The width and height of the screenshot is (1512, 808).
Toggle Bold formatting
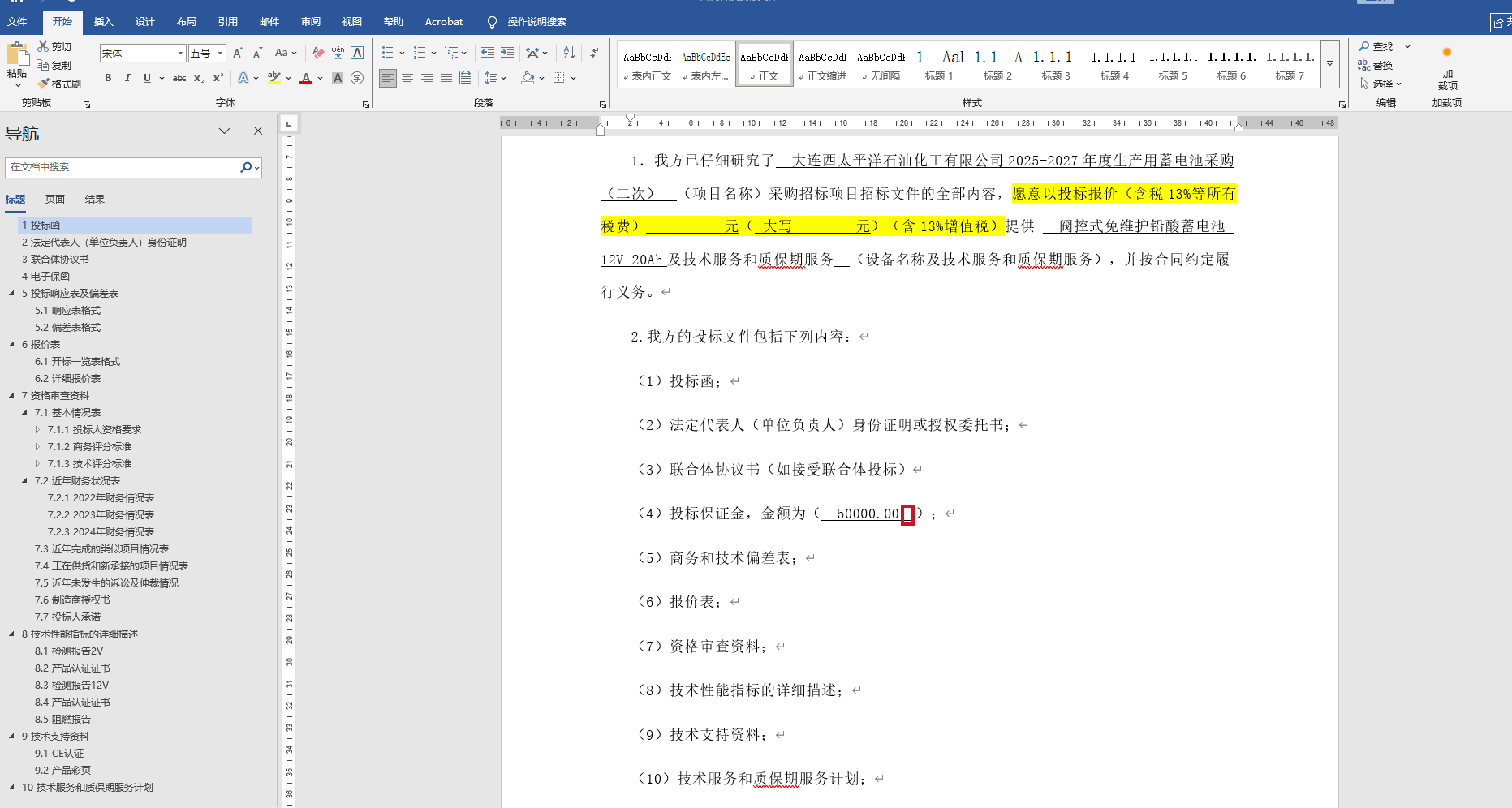coord(108,78)
